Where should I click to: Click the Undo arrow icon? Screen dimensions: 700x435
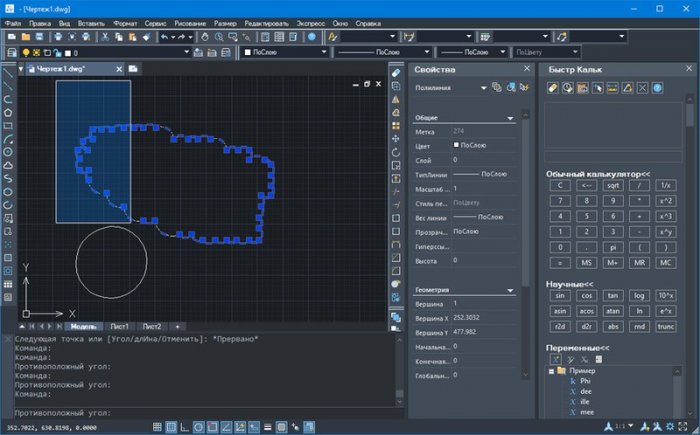[165, 36]
